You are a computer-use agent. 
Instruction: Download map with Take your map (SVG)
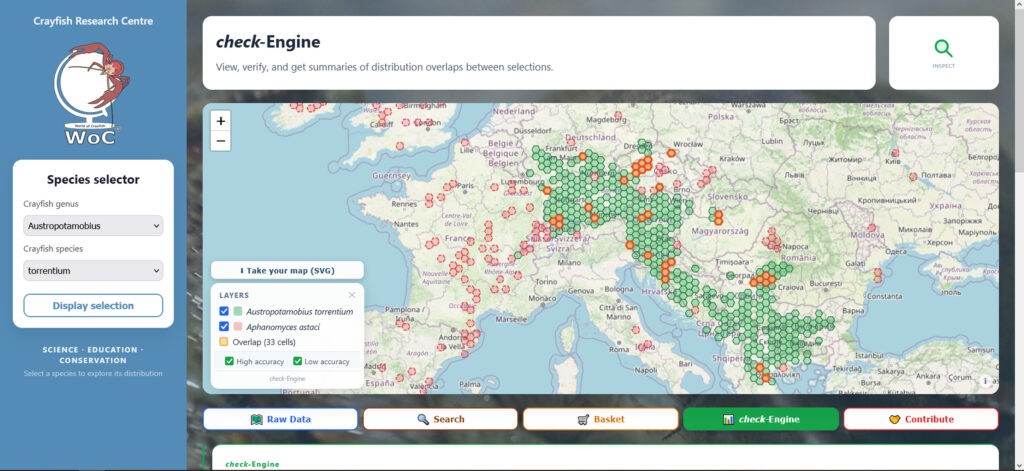tap(288, 271)
